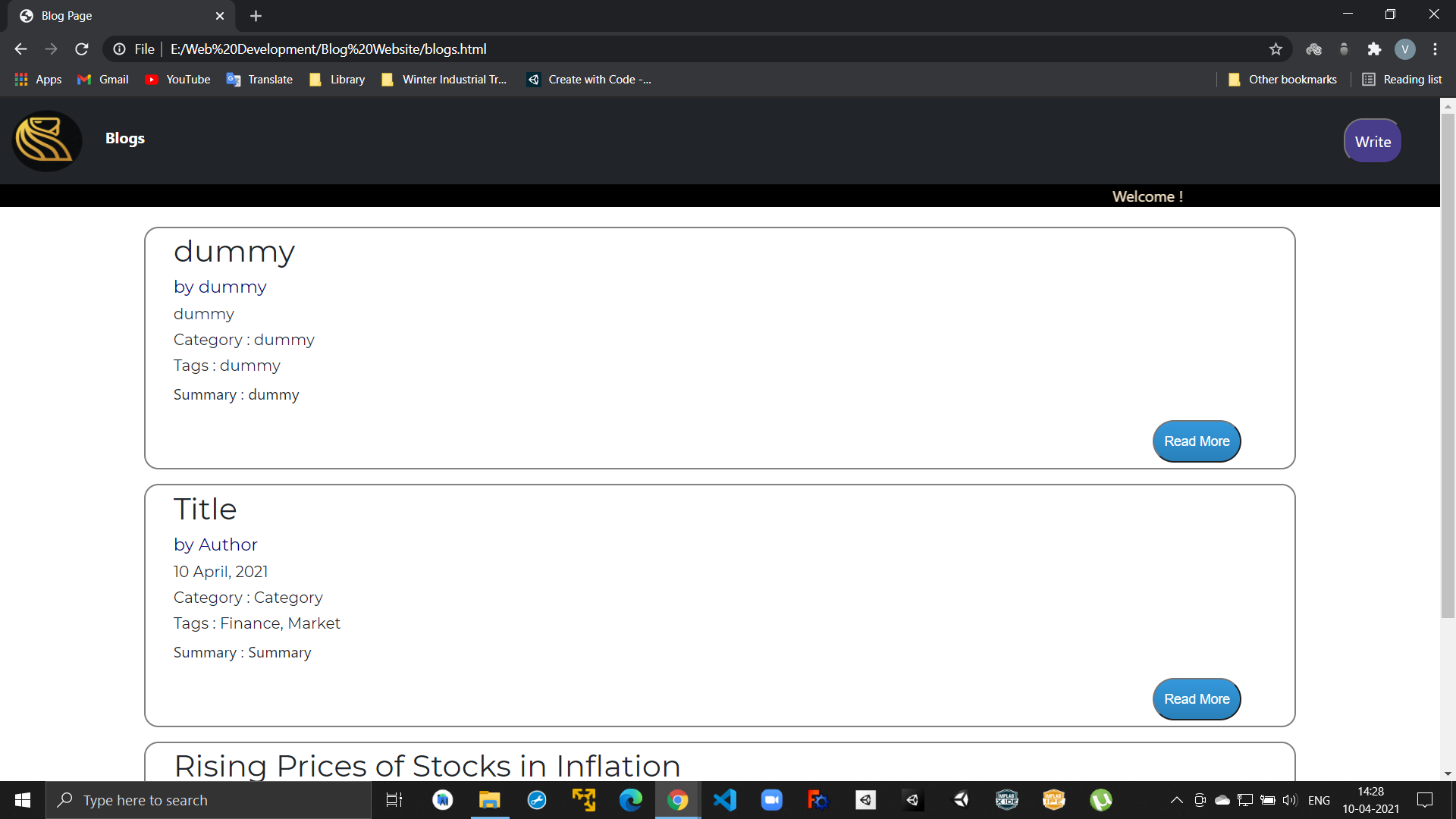Open Translate bookmark
1456x819 pixels.
pos(259,80)
